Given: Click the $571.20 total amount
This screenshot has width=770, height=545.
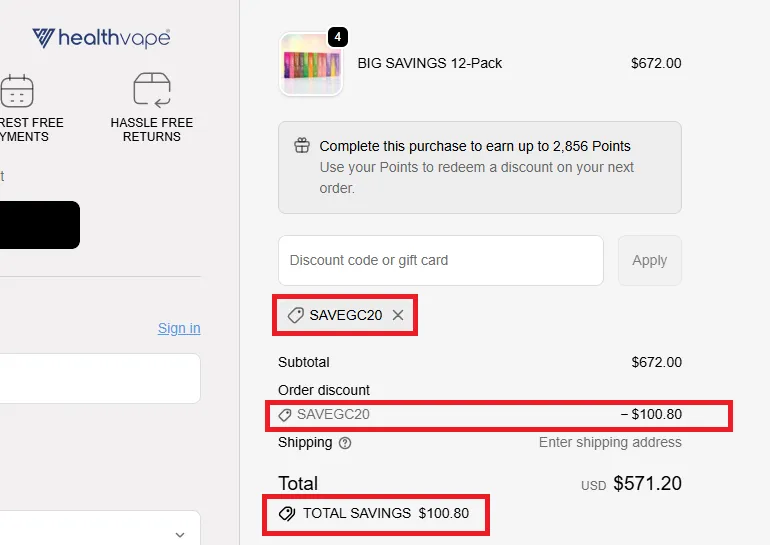Looking at the screenshot, I should coord(647,484).
